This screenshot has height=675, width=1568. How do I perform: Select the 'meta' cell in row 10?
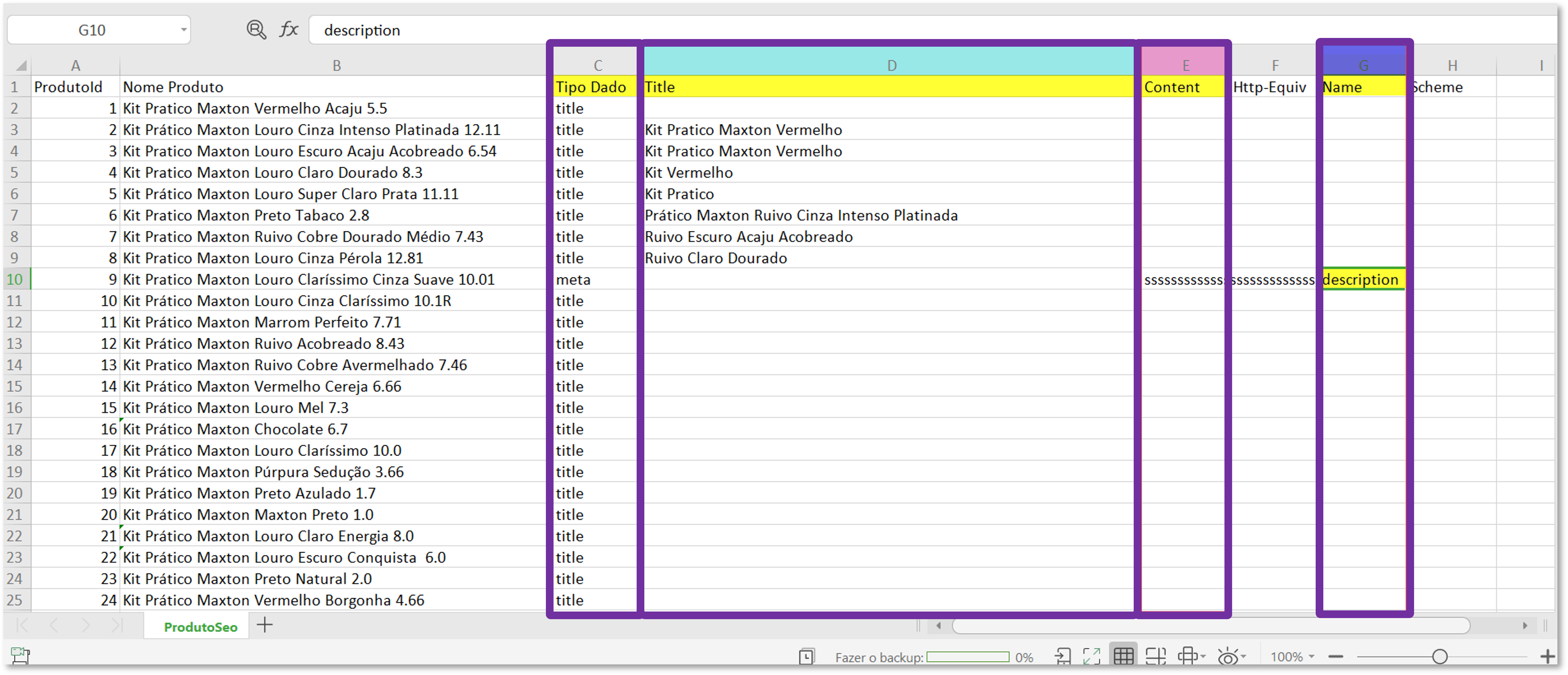pyautogui.click(x=595, y=279)
